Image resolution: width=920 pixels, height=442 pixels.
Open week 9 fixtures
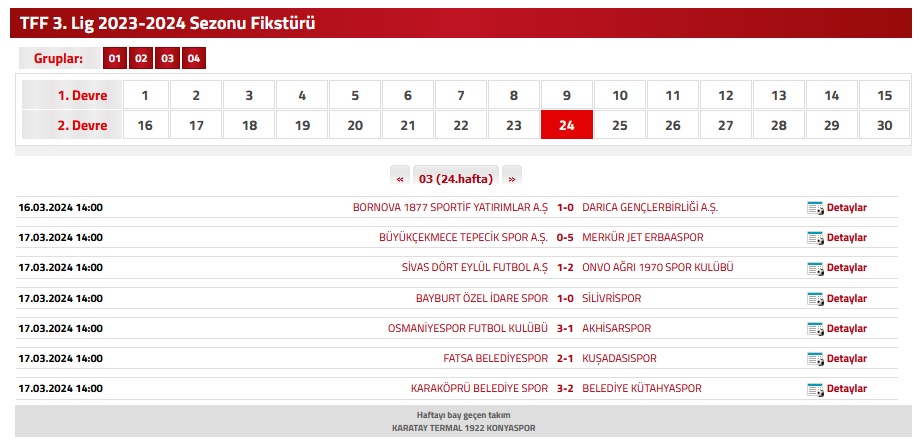pyautogui.click(x=567, y=95)
